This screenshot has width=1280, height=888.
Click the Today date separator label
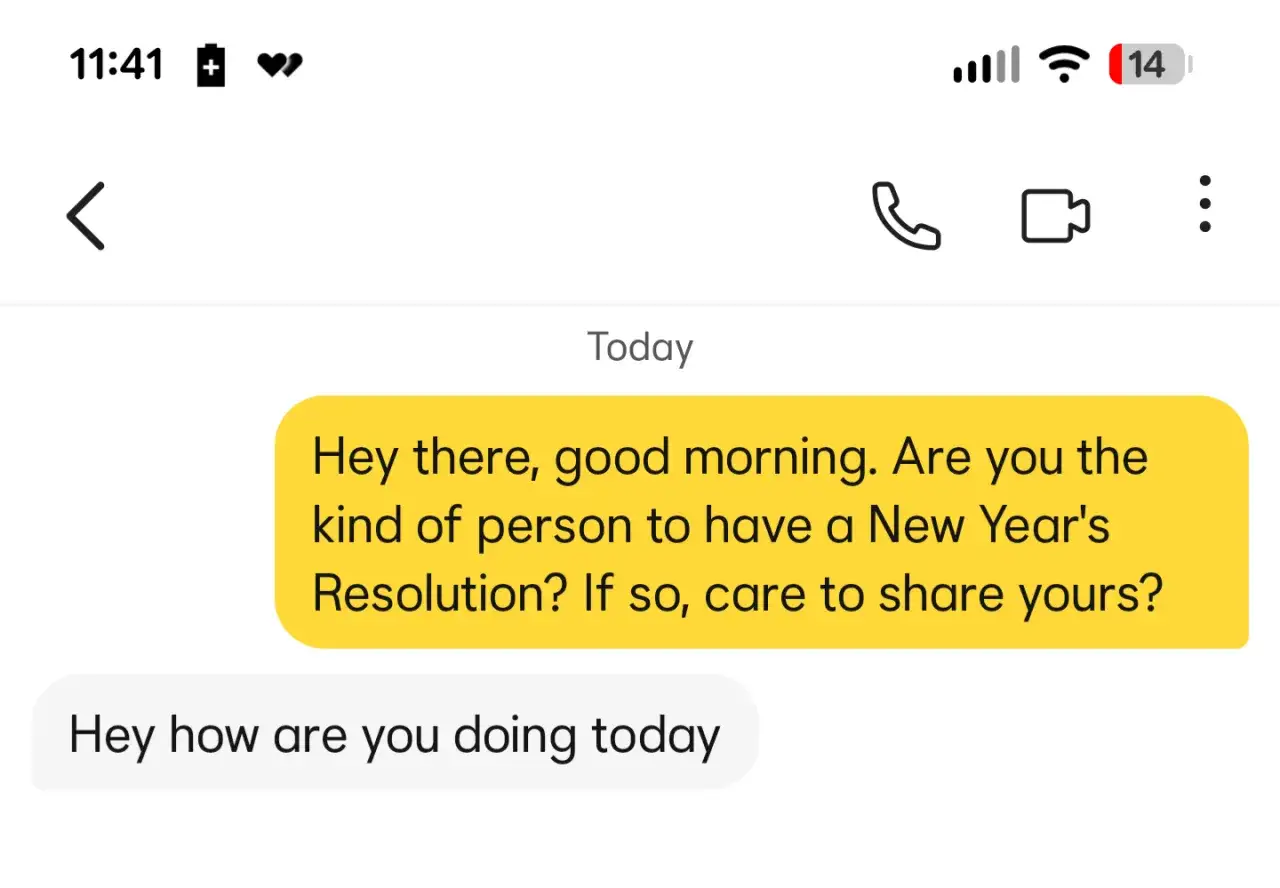640,347
